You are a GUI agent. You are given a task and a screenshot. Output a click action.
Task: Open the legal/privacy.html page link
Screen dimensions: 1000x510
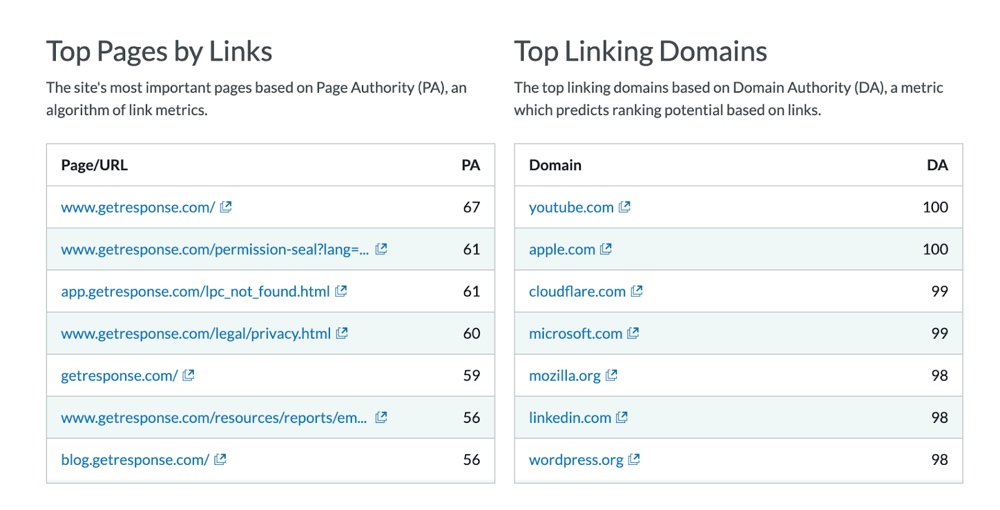point(196,333)
